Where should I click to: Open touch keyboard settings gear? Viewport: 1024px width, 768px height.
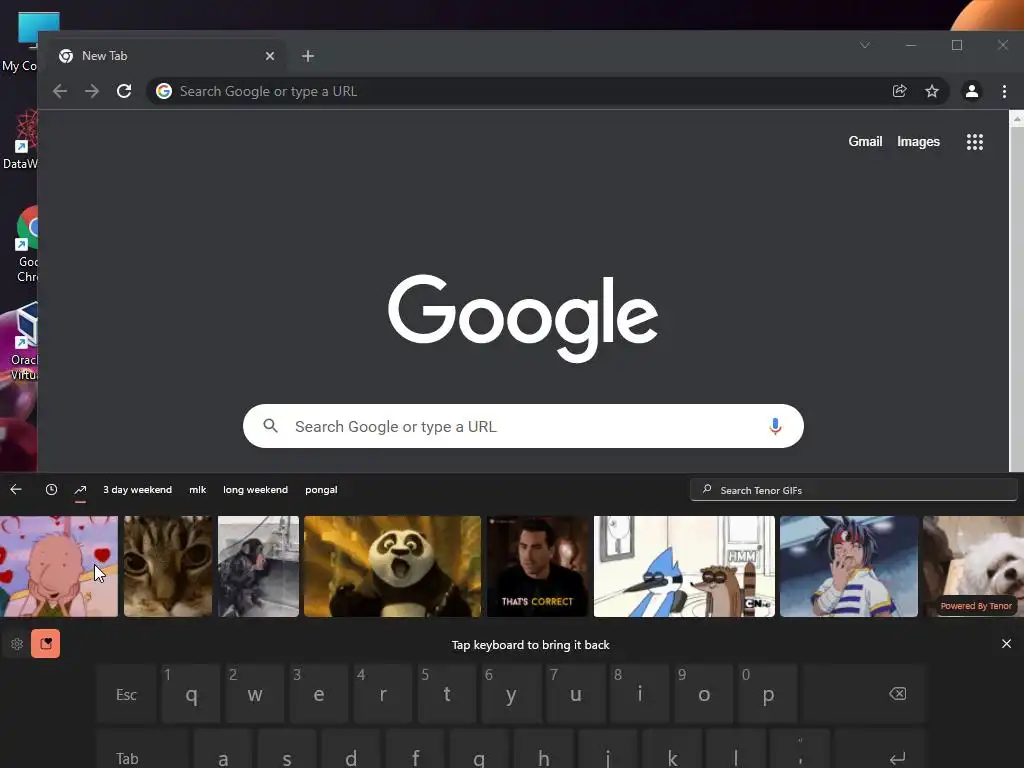17,644
